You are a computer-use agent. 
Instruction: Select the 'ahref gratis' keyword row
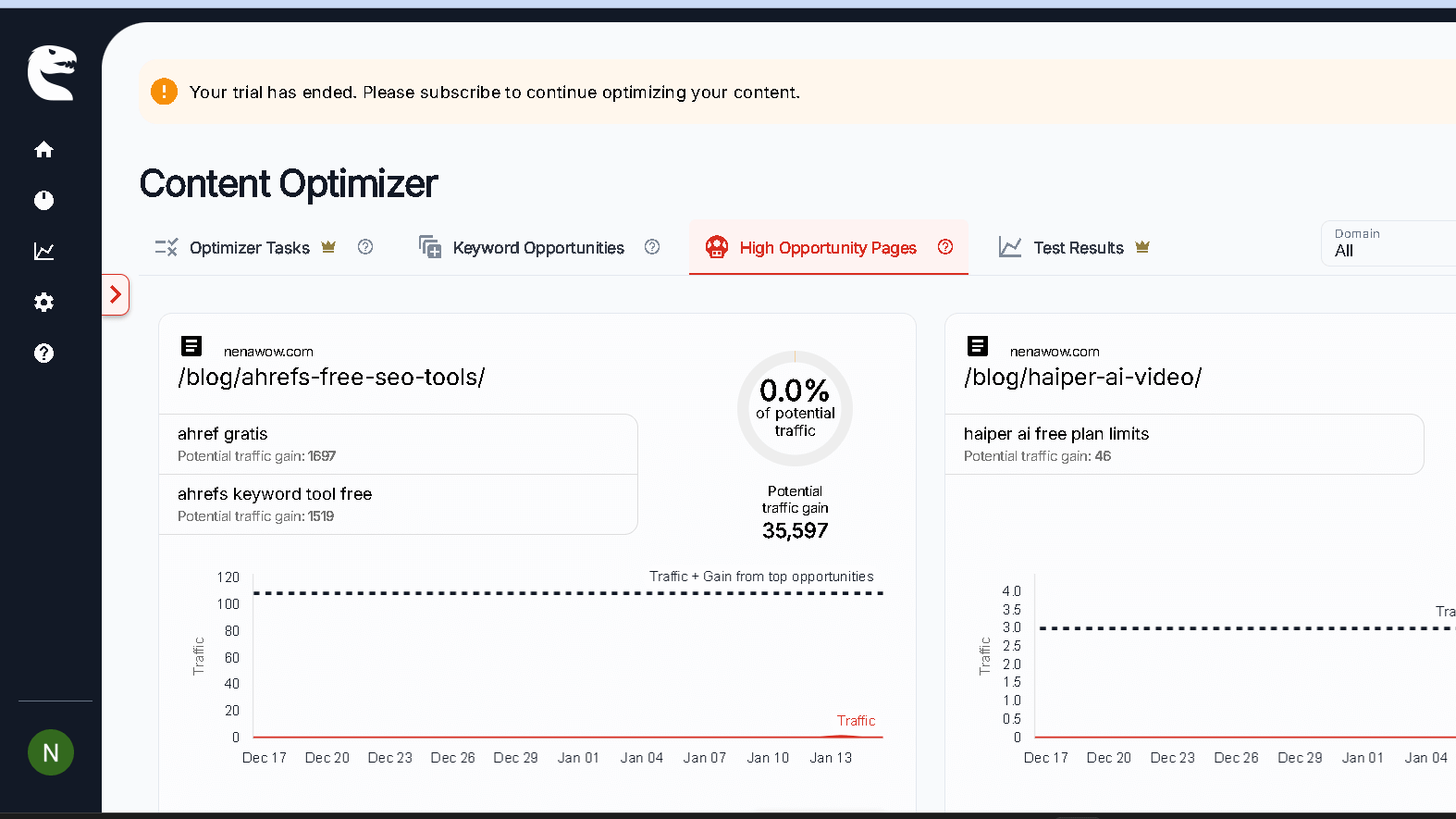tap(399, 444)
